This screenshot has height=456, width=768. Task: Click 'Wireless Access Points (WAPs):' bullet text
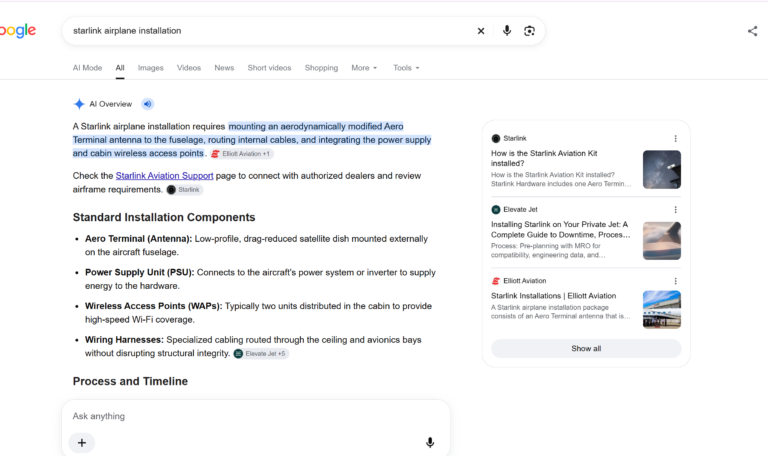tap(154, 306)
